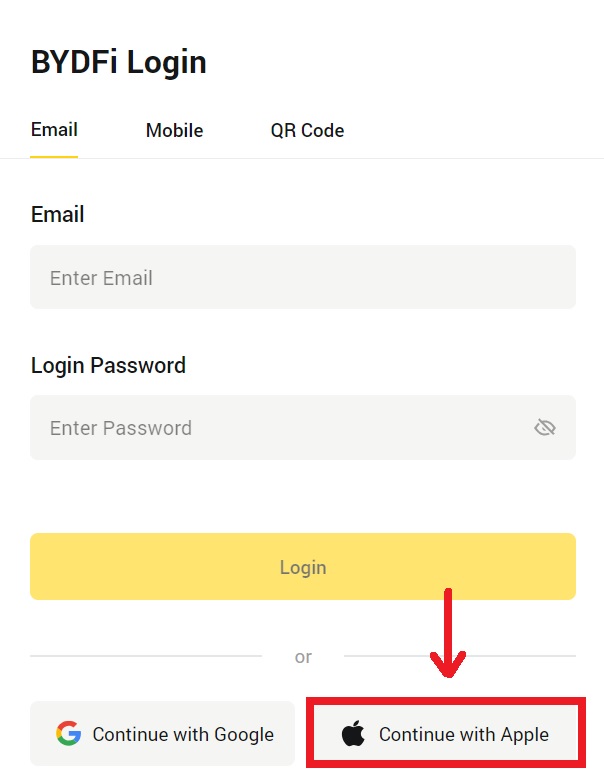
Task: Toggle password visibility eye icon
Action: click(x=544, y=428)
